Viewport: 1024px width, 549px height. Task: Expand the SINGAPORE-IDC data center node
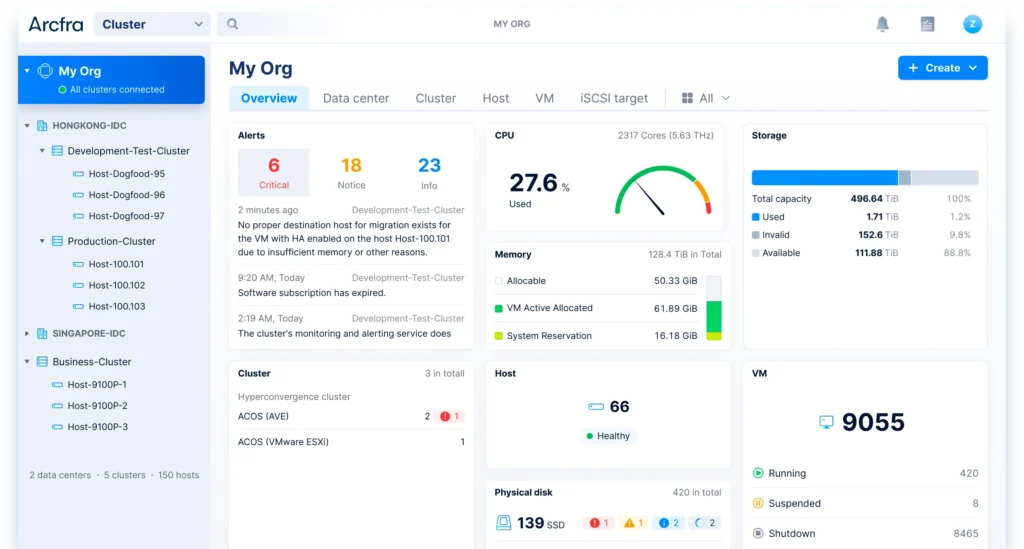pyautogui.click(x=27, y=333)
